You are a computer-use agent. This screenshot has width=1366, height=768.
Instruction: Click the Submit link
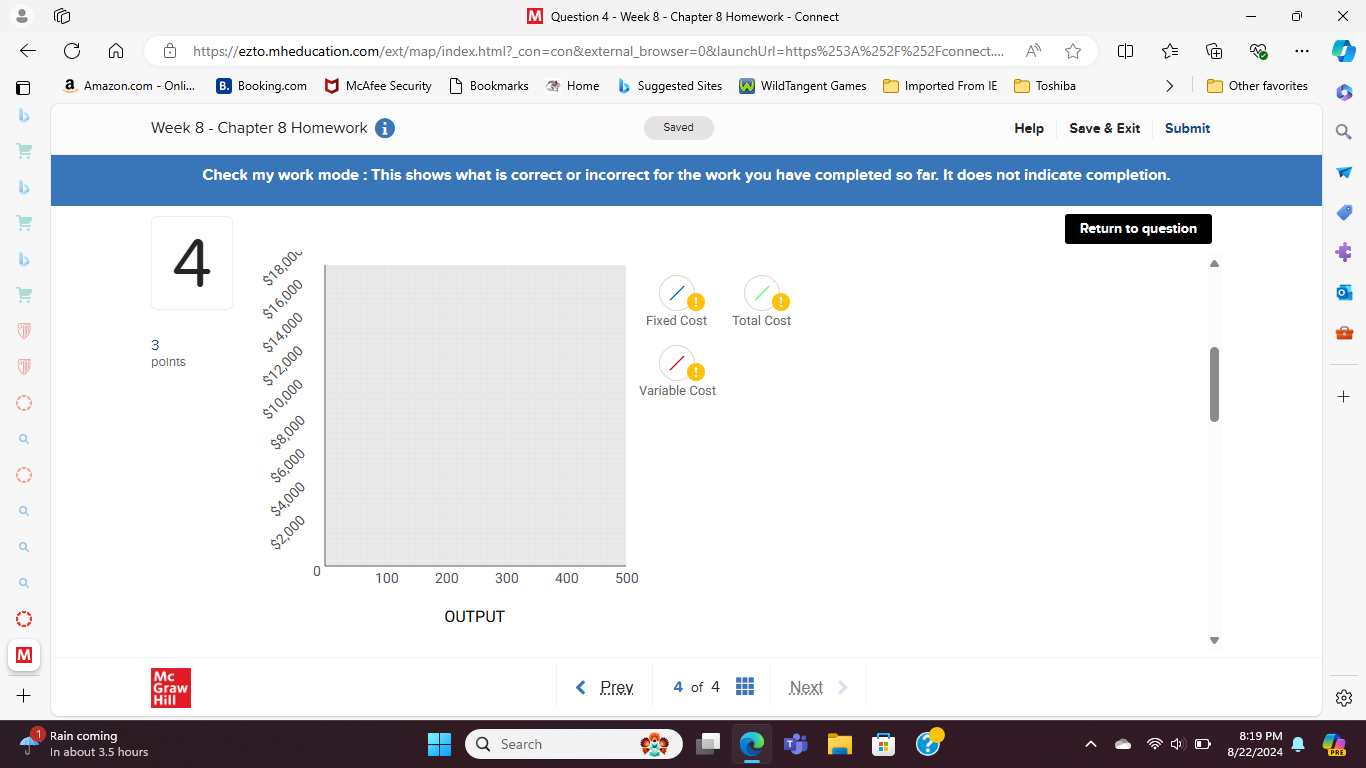1187,128
